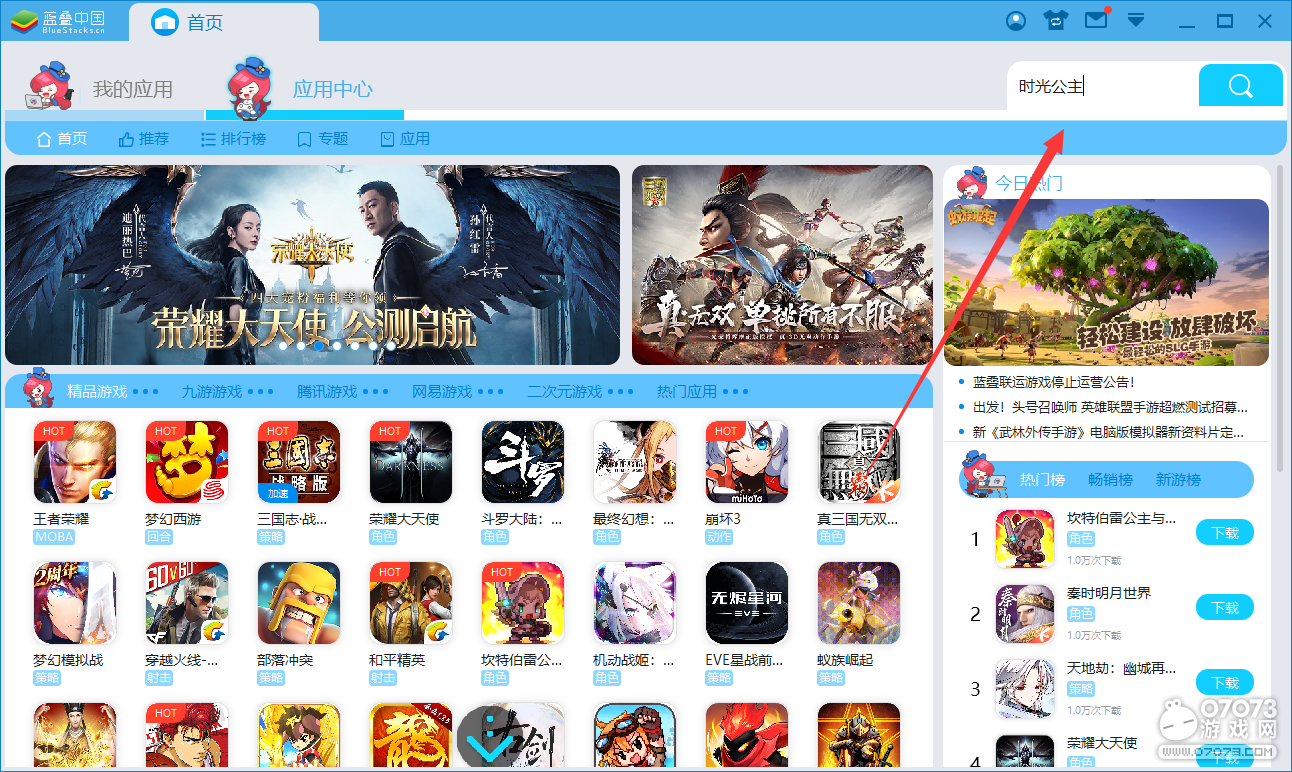Open the mail notification icon
Screen dimensions: 1292x772
pyautogui.click(x=1097, y=19)
